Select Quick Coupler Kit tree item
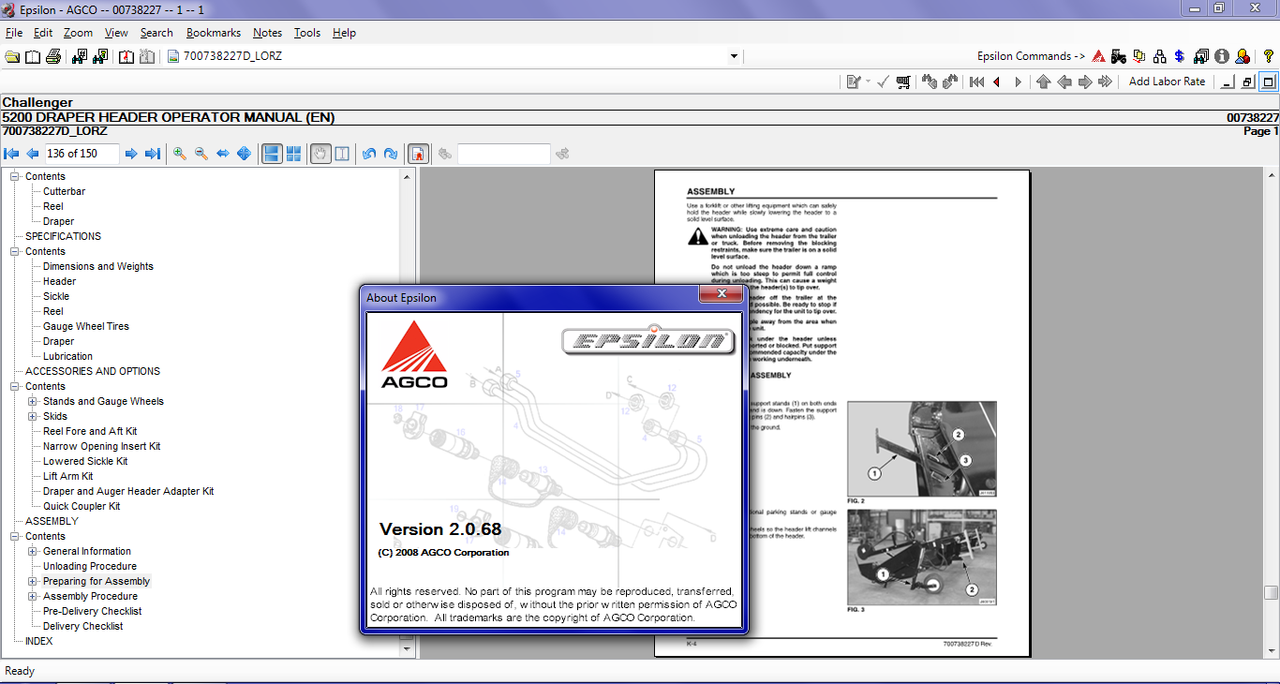This screenshot has height=684, width=1280. (81, 506)
